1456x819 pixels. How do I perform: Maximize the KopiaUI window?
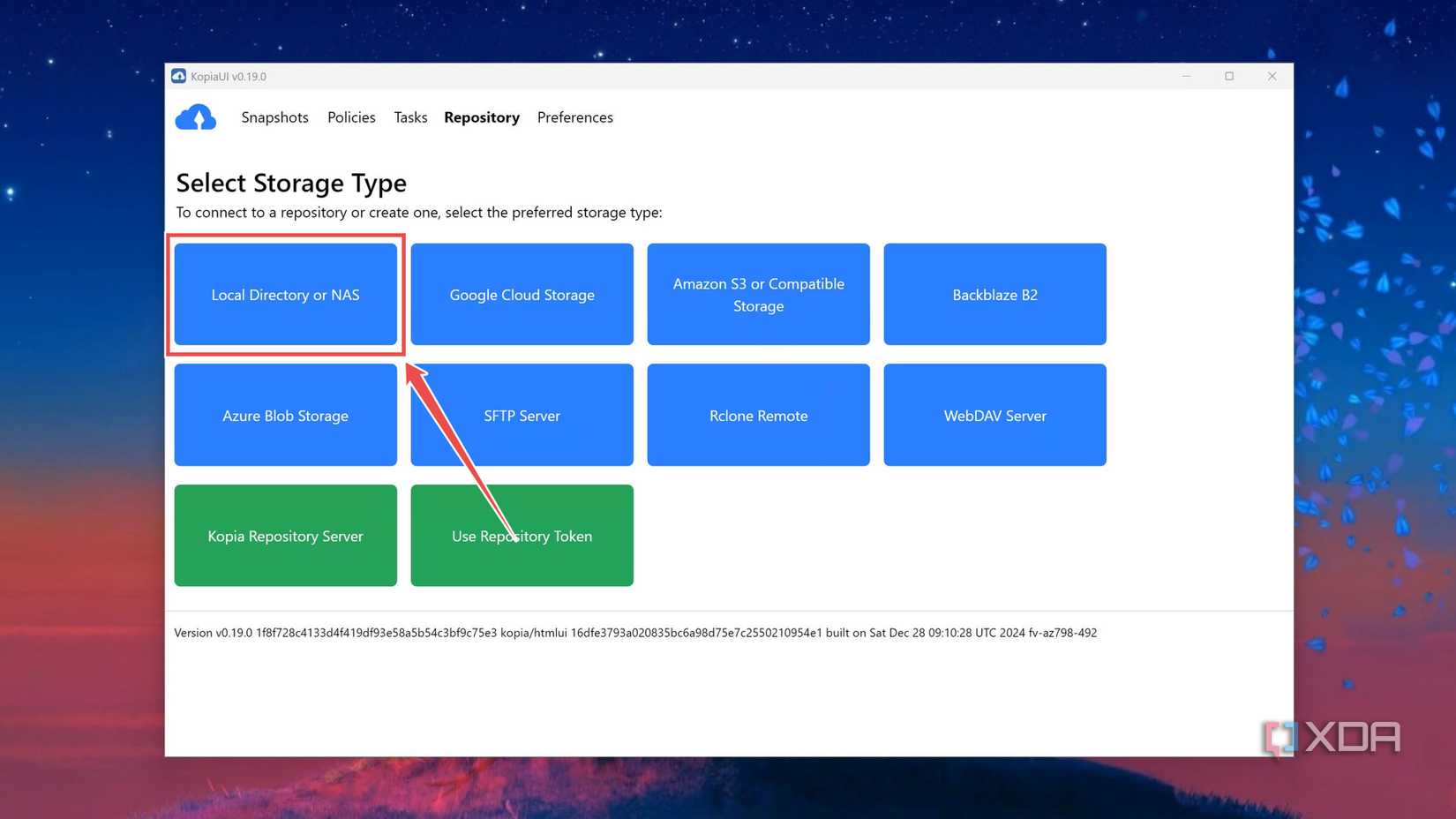click(1229, 76)
